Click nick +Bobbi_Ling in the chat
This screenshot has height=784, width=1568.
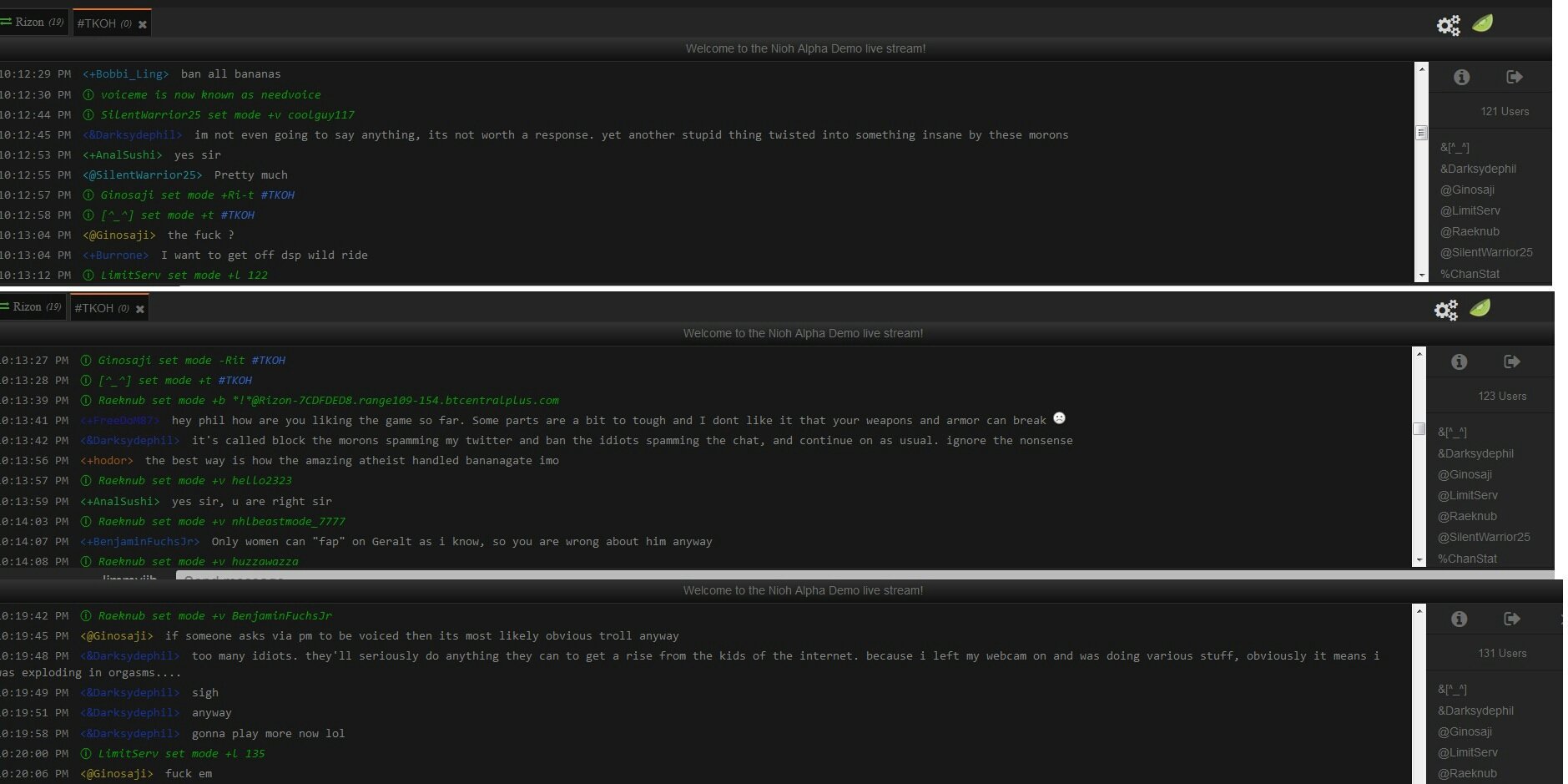(126, 74)
